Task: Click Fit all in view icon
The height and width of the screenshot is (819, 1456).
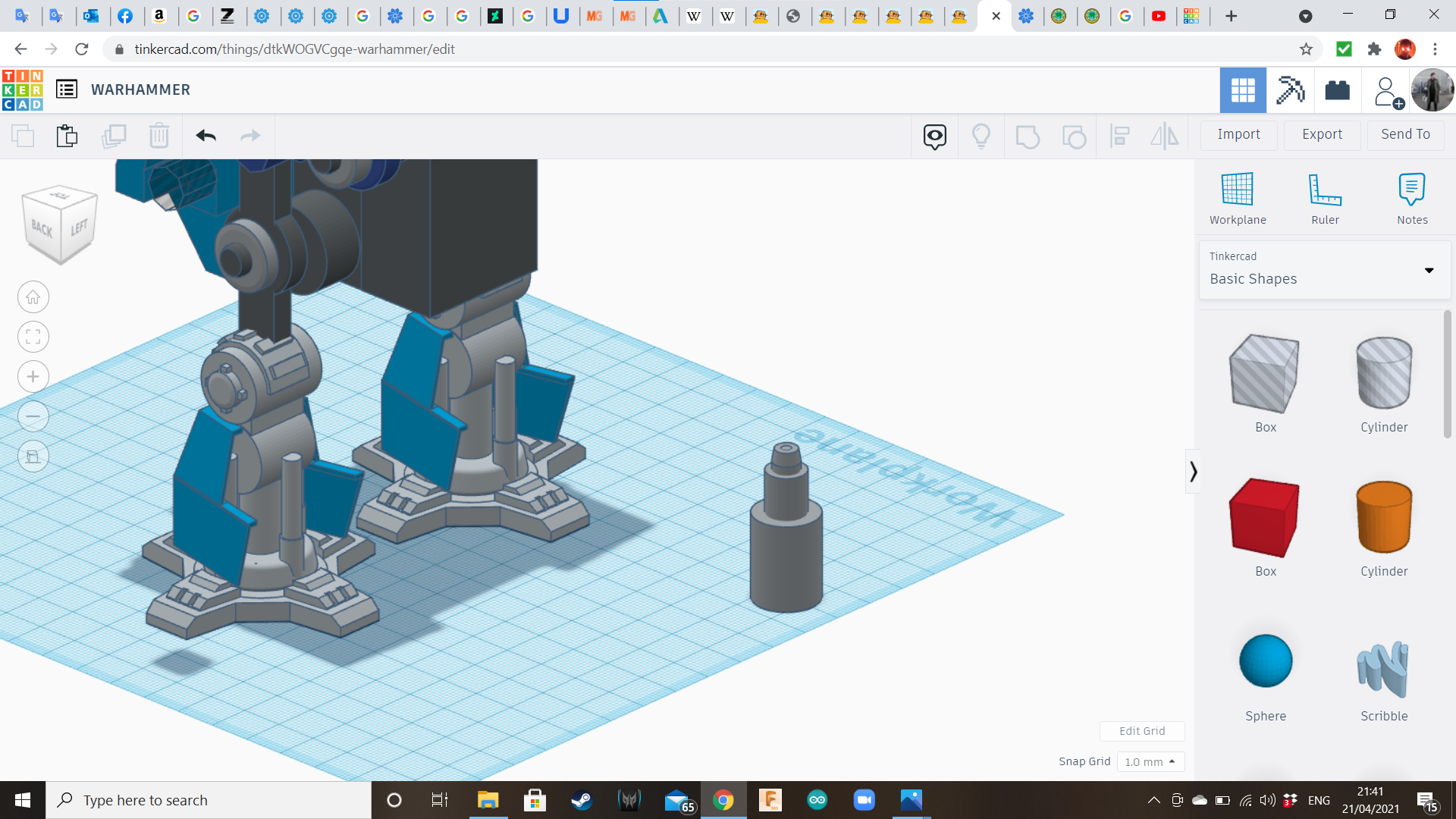Action: coord(33,337)
